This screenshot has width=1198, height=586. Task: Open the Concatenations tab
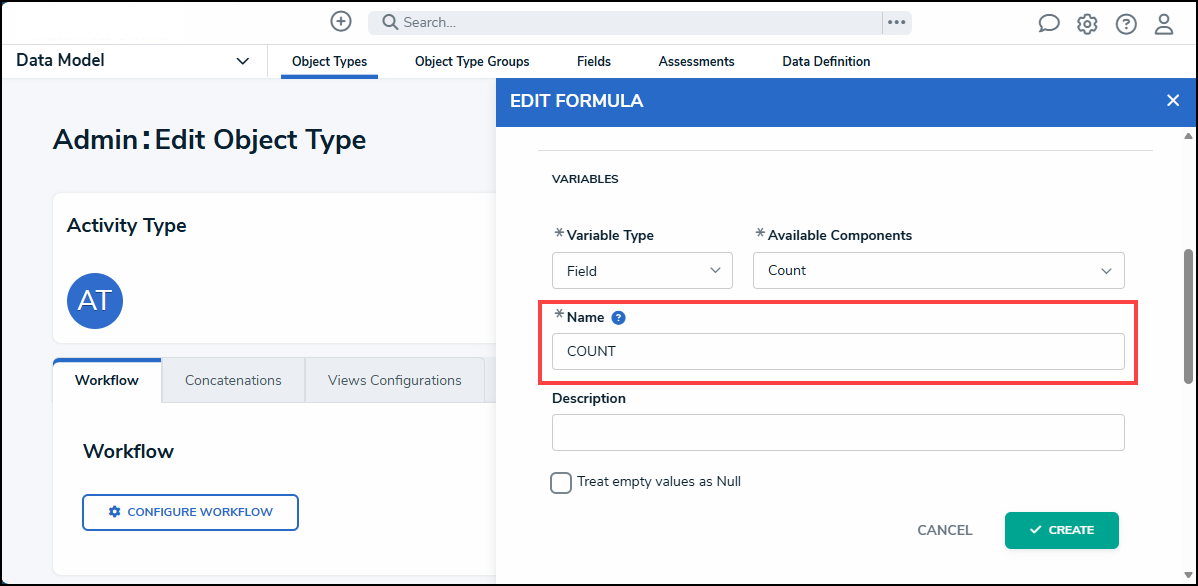click(233, 380)
